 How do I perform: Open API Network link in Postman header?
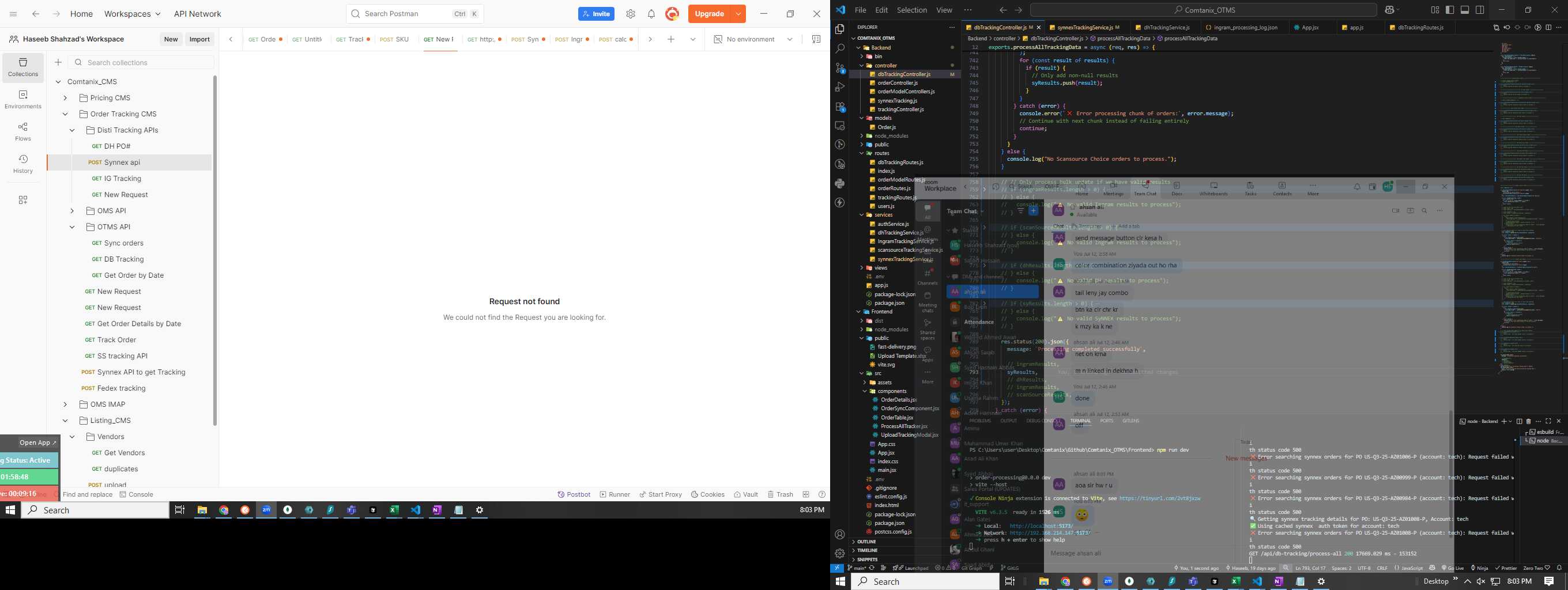tap(197, 14)
